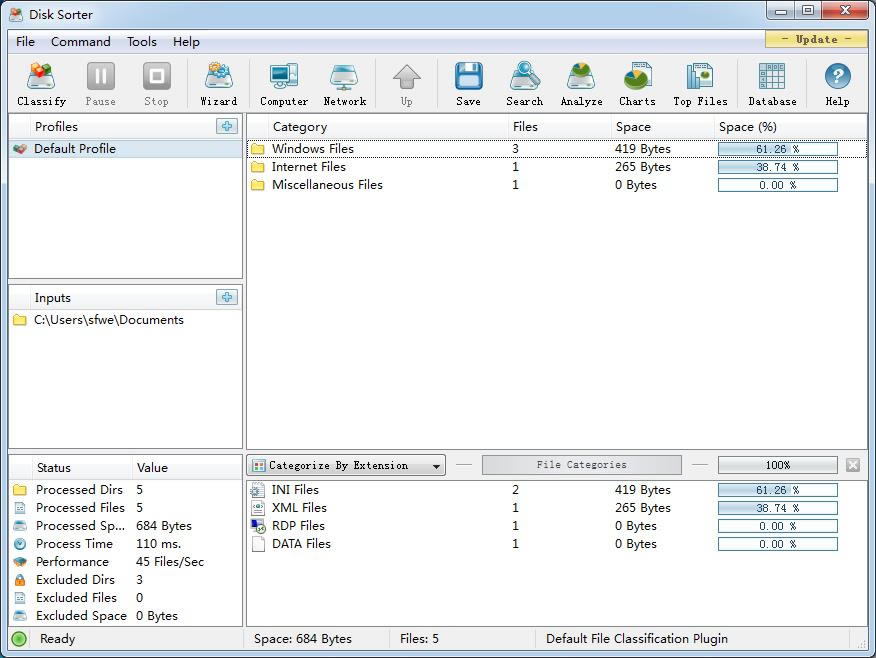The width and height of the screenshot is (876, 658).
Task: Click the Value column header
Action: coord(187,468)
